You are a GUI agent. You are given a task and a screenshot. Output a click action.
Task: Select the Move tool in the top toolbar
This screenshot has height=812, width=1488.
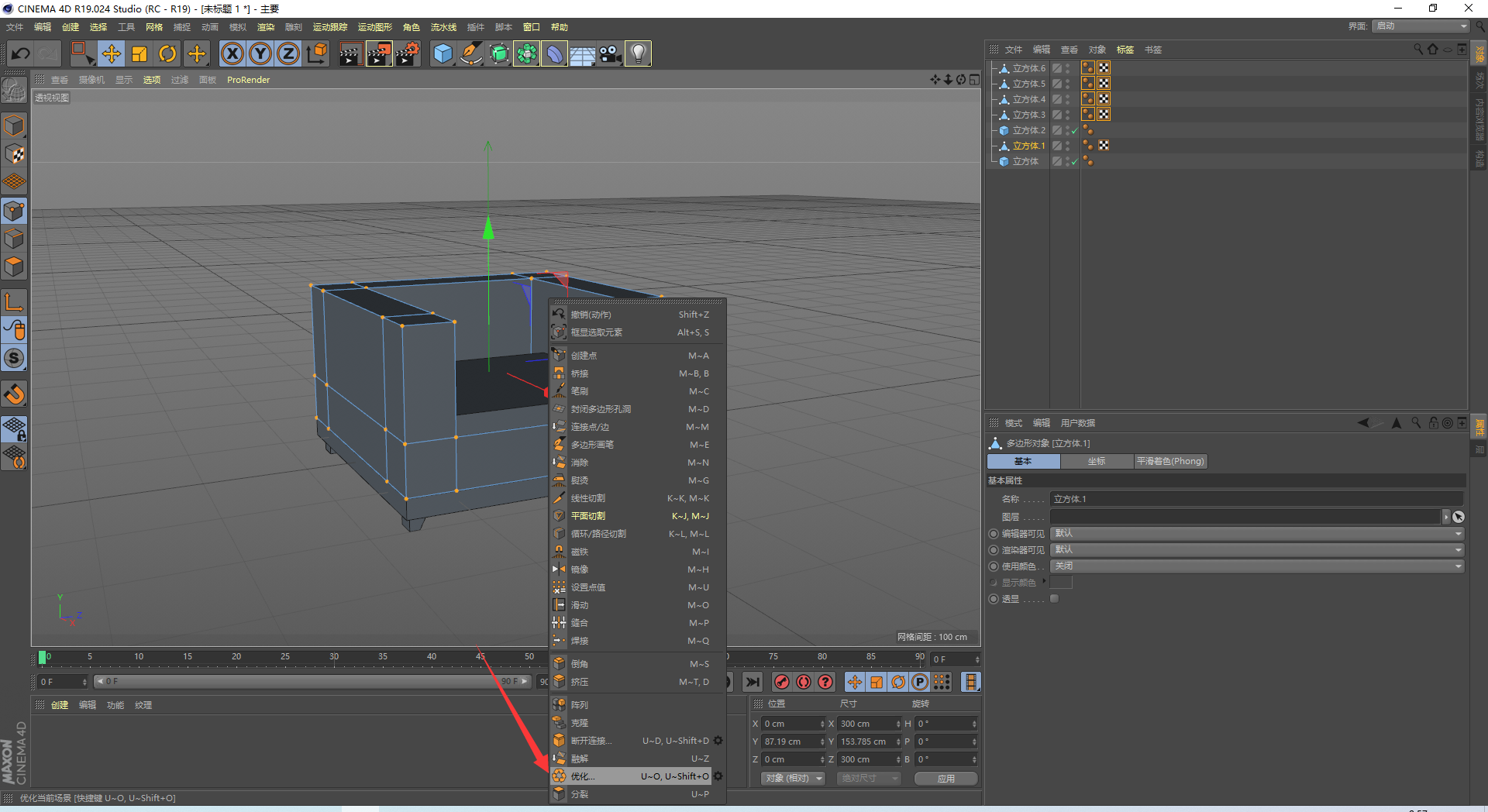pos(112,53)
